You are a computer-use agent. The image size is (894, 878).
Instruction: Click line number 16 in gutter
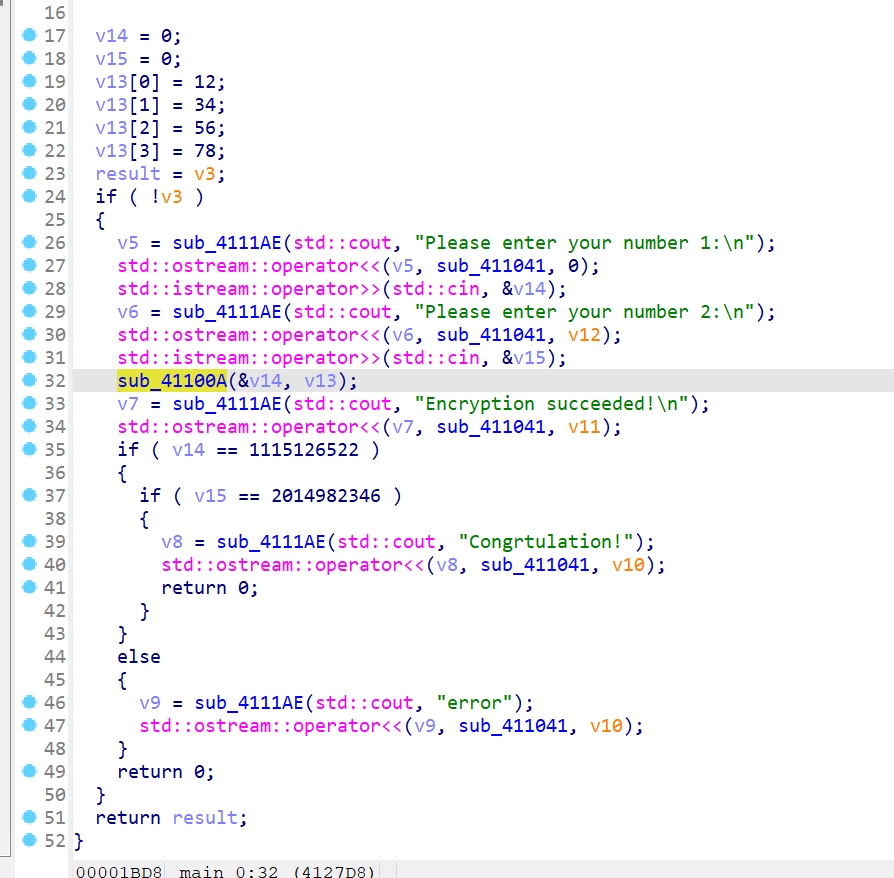click(x=55, y=13)
